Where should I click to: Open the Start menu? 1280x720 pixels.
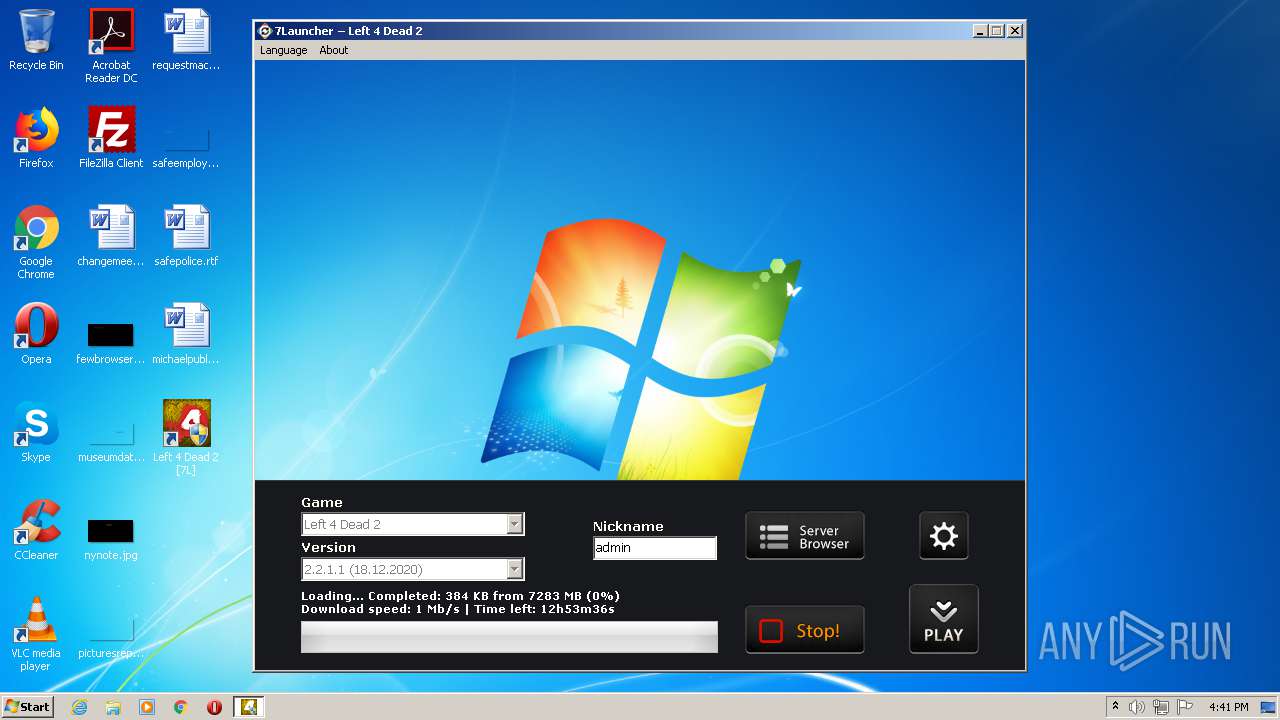tap(27, 707)
